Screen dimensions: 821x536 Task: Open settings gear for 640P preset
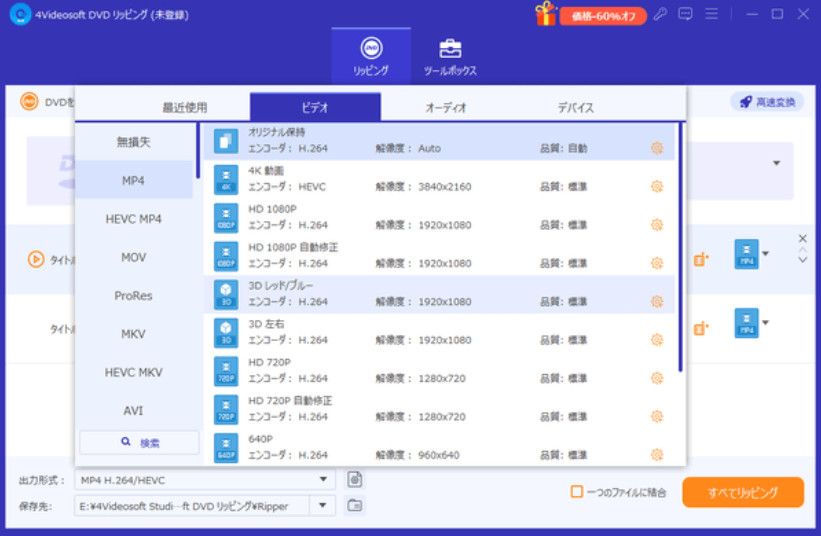click(x=657, y=454)
